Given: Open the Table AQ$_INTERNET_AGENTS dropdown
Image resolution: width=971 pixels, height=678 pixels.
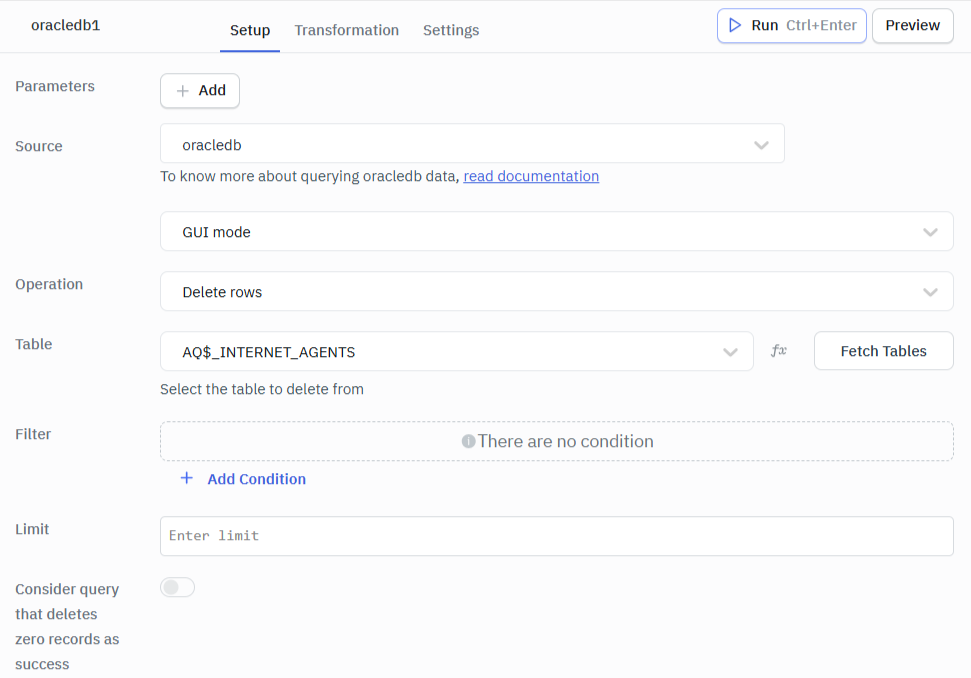Looking at the screenshot, I should point(456,352).
